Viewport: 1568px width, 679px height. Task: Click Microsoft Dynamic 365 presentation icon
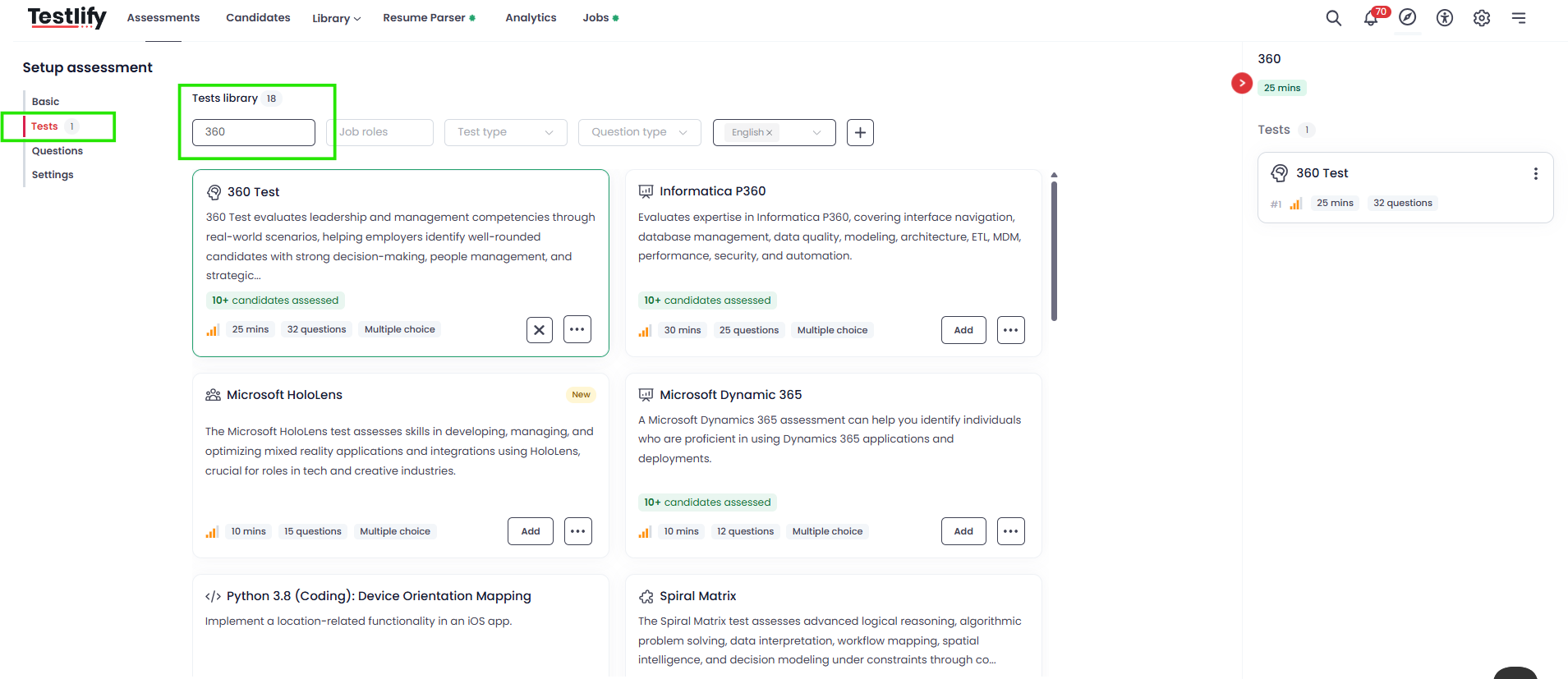pyautogui.click(x=646, y=395)
